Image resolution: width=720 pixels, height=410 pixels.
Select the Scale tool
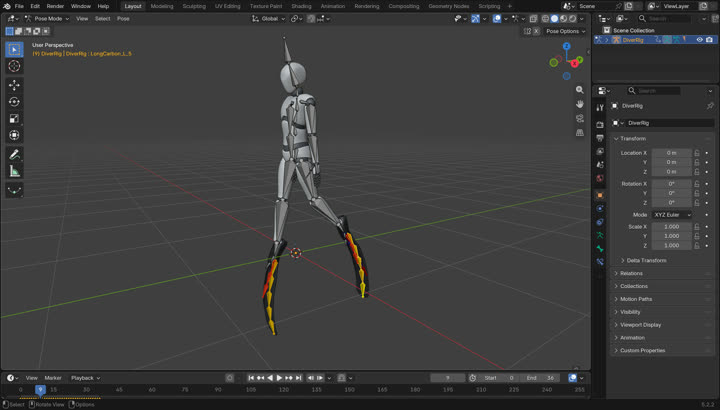click(14, 118)
